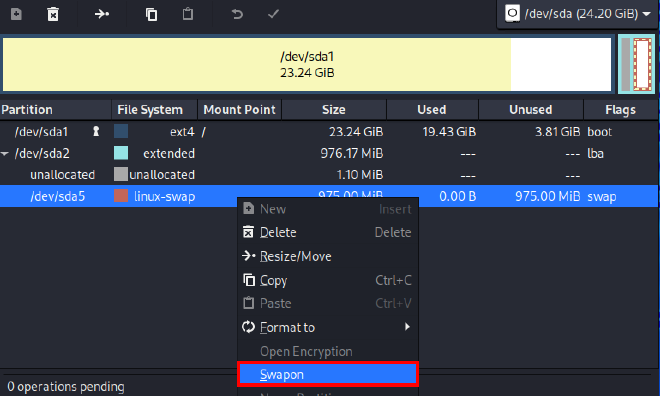
Task: Sort by the Partition column header
Action: click(x=56, y=110)
